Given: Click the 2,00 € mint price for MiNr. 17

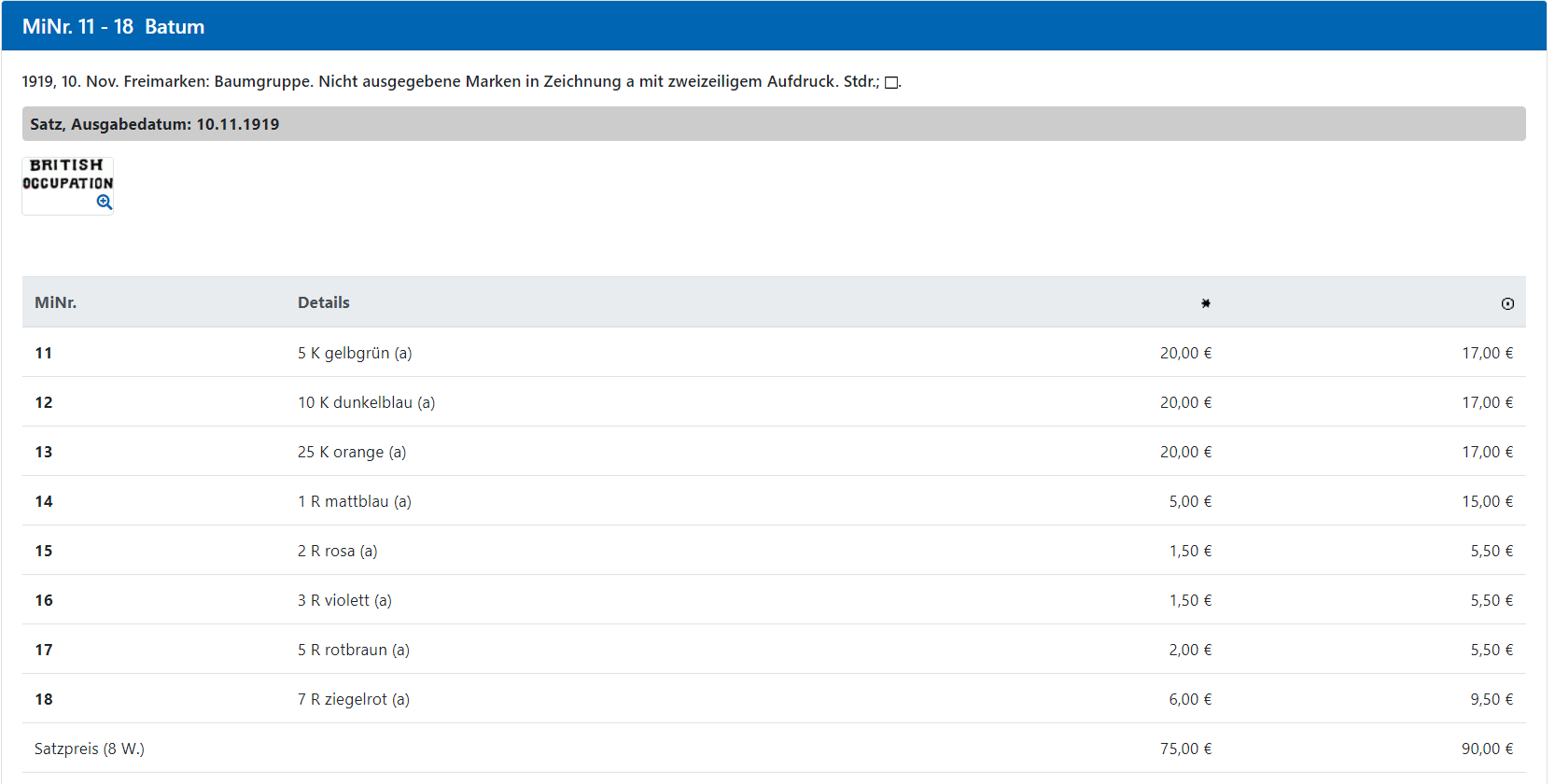Looking at the screenshot, I should click(x=1189, y=650).
